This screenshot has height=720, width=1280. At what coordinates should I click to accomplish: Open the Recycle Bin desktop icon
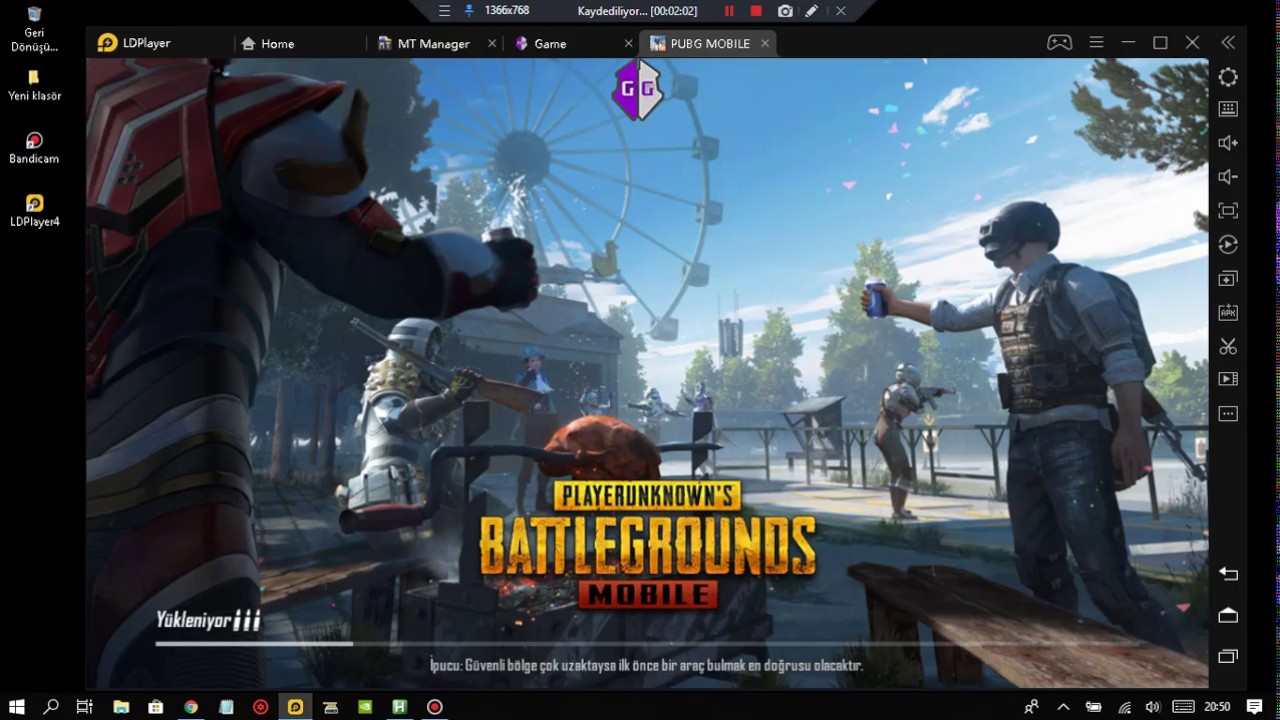point(34,28)
